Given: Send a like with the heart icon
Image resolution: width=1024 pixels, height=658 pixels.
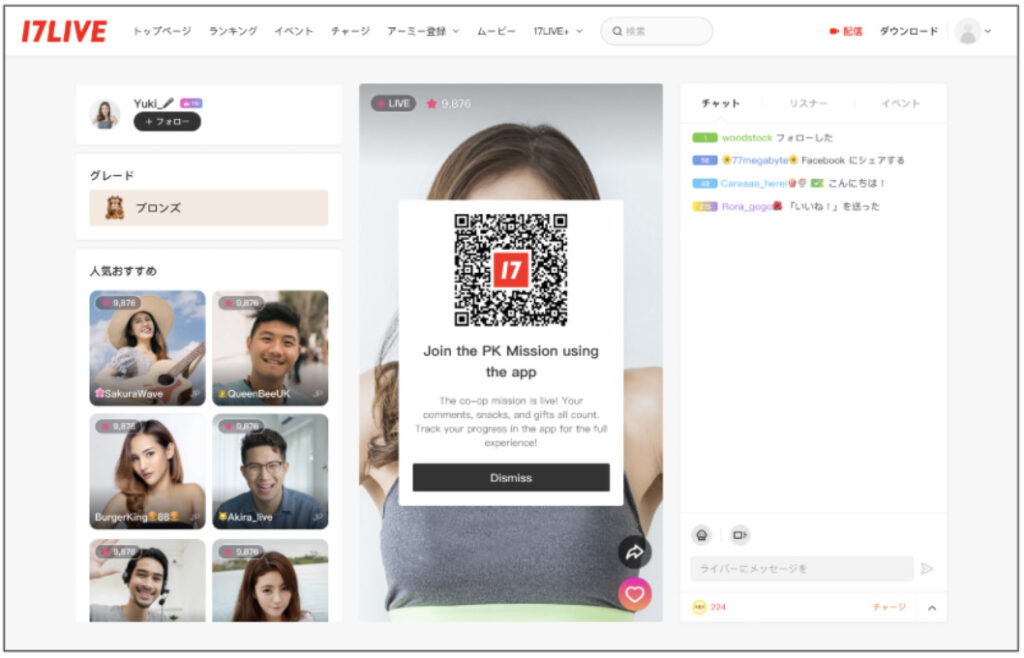Looking at the screenshot, I should tap(634, 594).
